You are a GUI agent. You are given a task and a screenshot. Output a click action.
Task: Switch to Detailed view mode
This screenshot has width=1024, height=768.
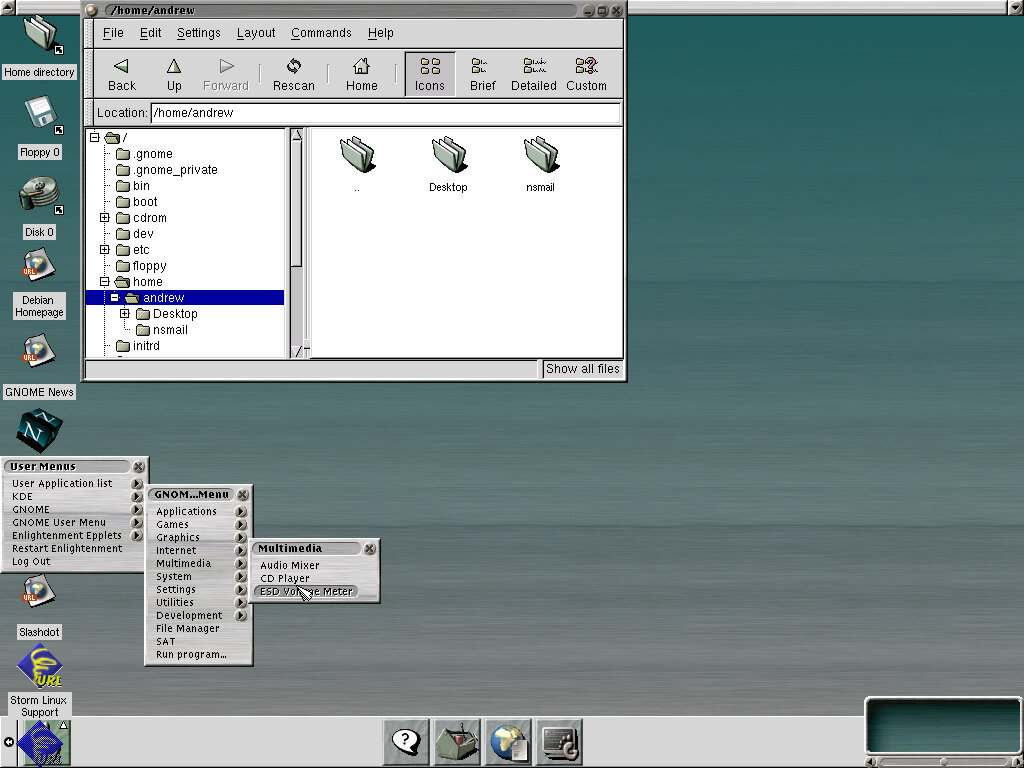(x=533, y=74)
